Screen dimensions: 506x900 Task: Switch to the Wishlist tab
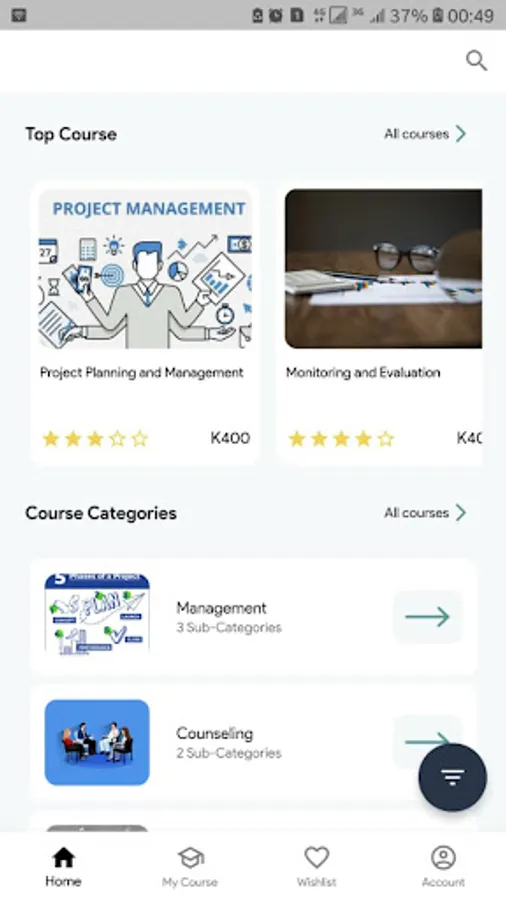317,867
